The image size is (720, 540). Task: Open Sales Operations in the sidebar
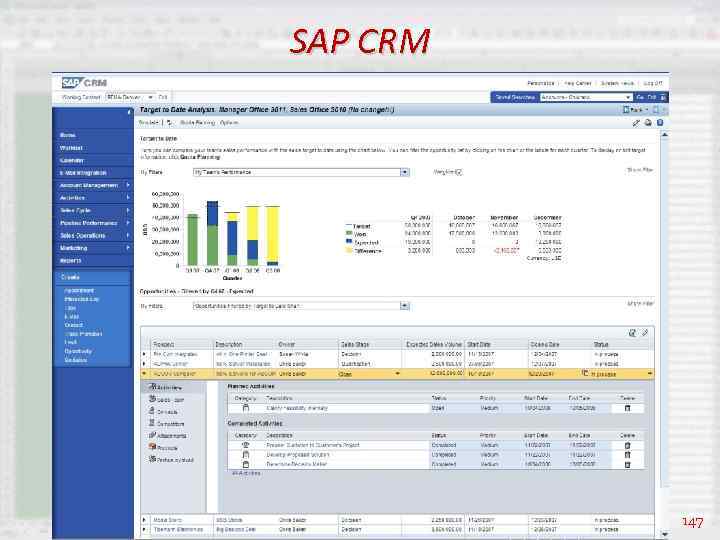click(83, 236)
